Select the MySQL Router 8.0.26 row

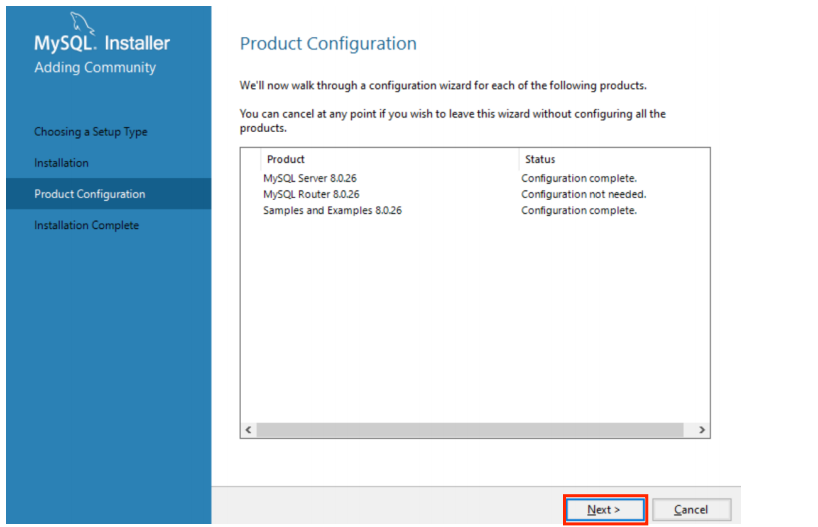(x=475, y=194)
